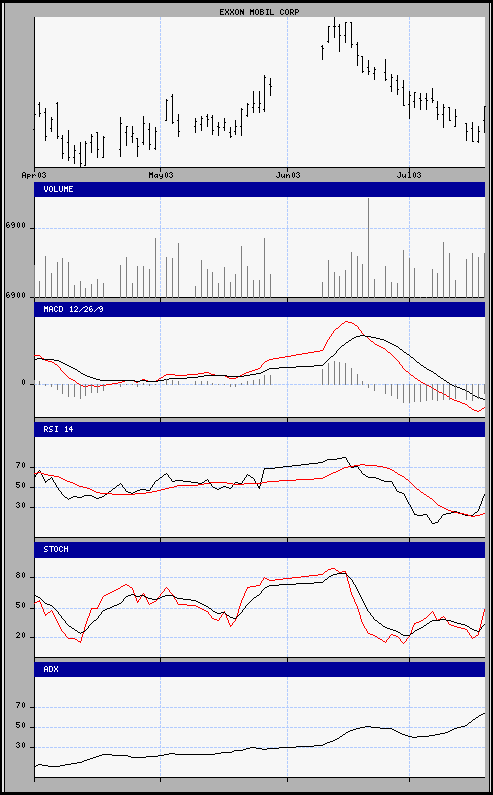Click the red MACD line peak

coord(347,321)
